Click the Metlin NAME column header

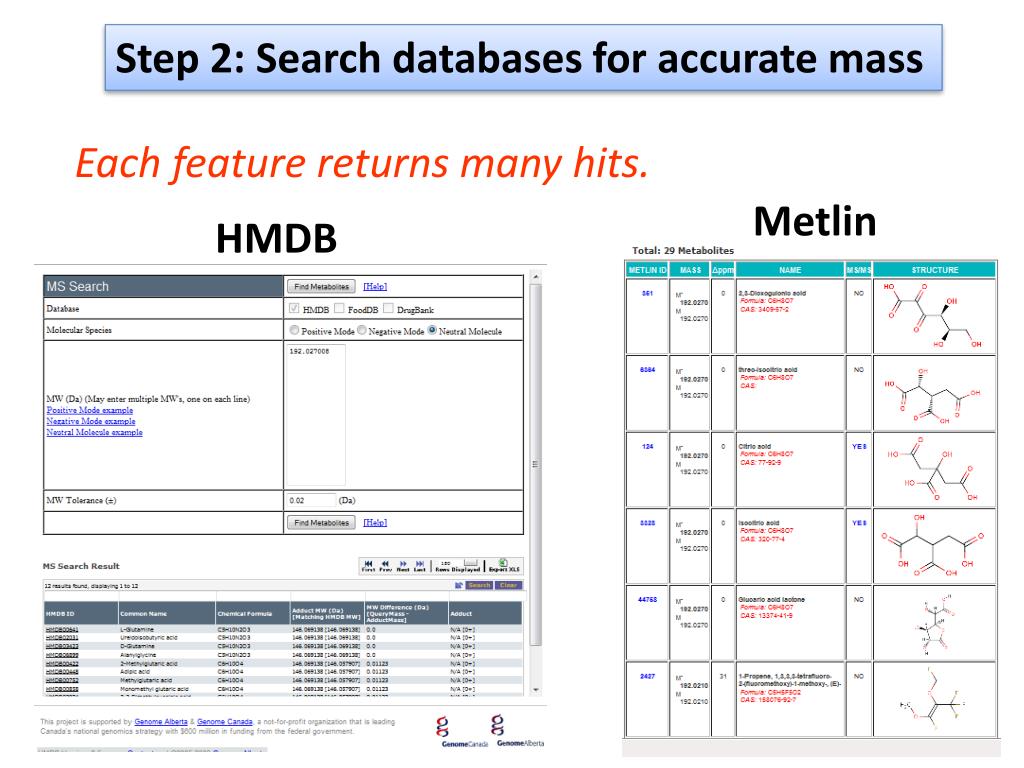pyautogui.click(x=790, y=270)
